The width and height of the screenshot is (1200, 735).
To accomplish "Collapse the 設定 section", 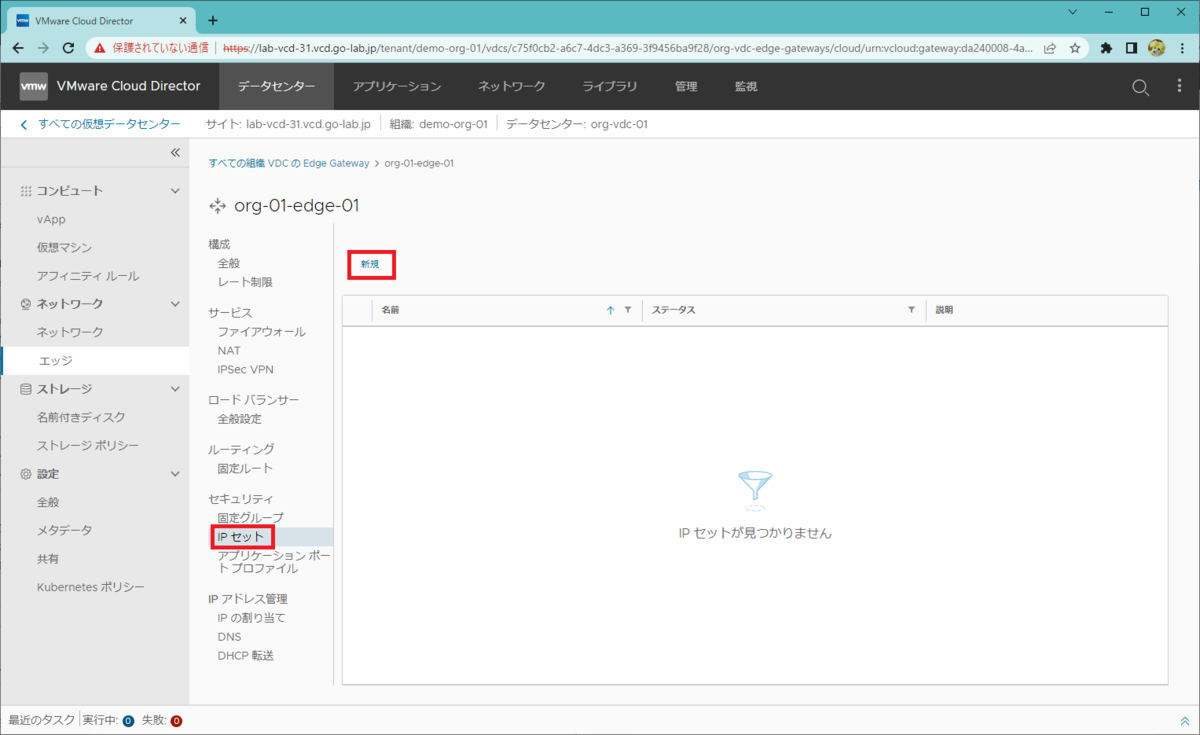I will 175,473.
